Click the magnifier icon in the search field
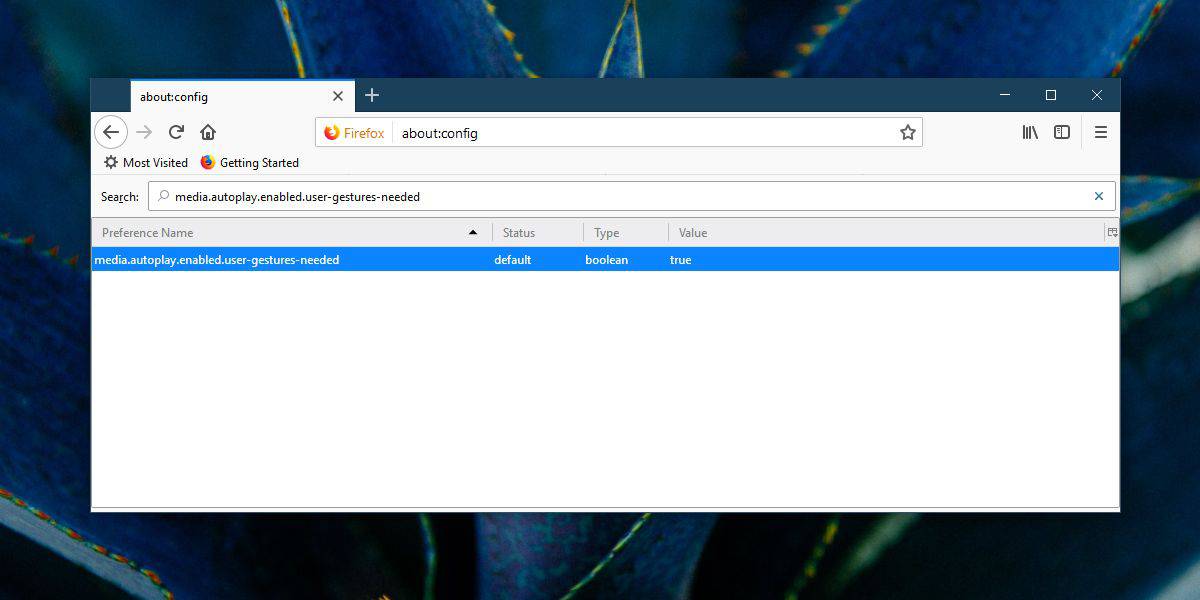Viewport: 1200px width, 600px height. pos(162,196)
